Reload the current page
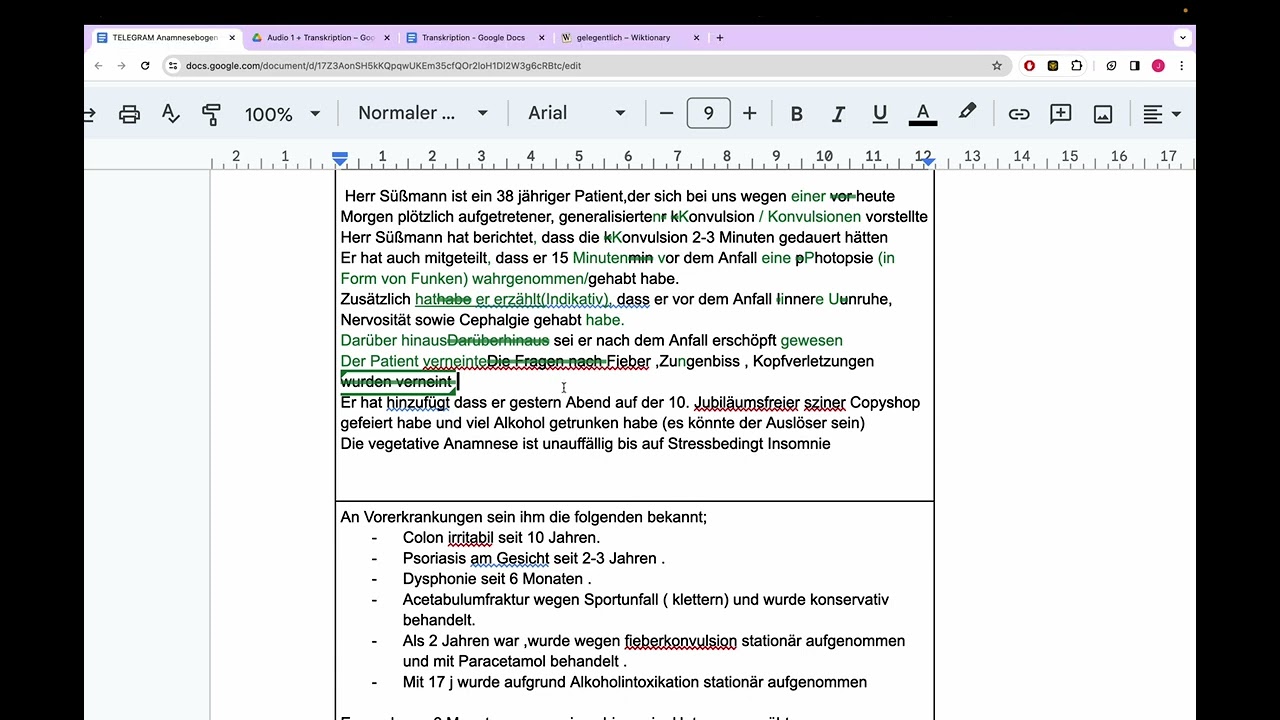The height and width of the screenshot is (720, 1280). tap(145, 66)
